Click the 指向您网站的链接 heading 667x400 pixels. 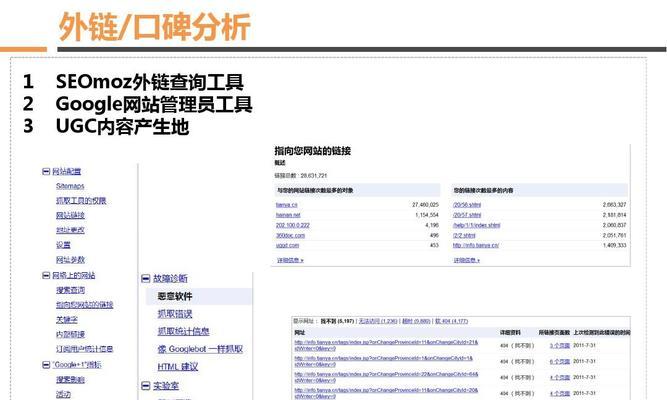pos(313,151)
